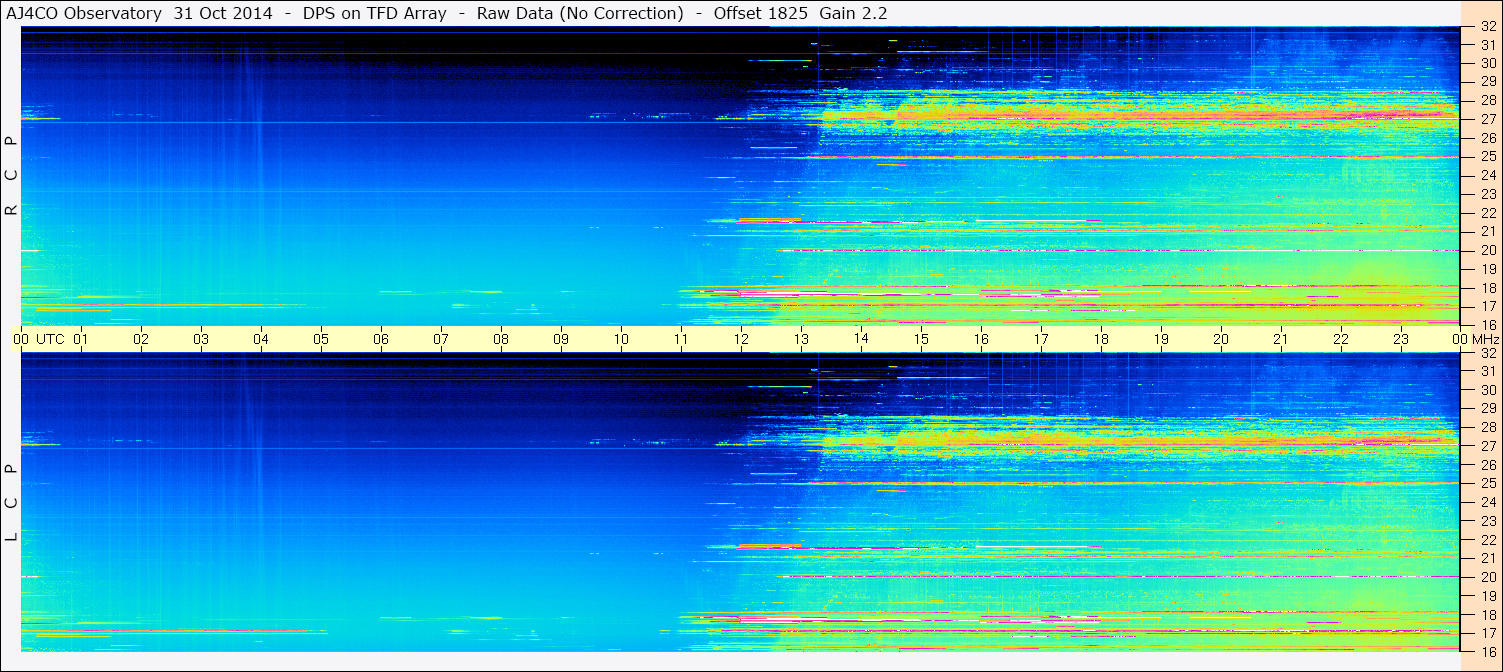Viewport: 1503px width, 672px height.
Task: Click 32 MHz on the LCP frequency scale
Action: click(1487, 353)
